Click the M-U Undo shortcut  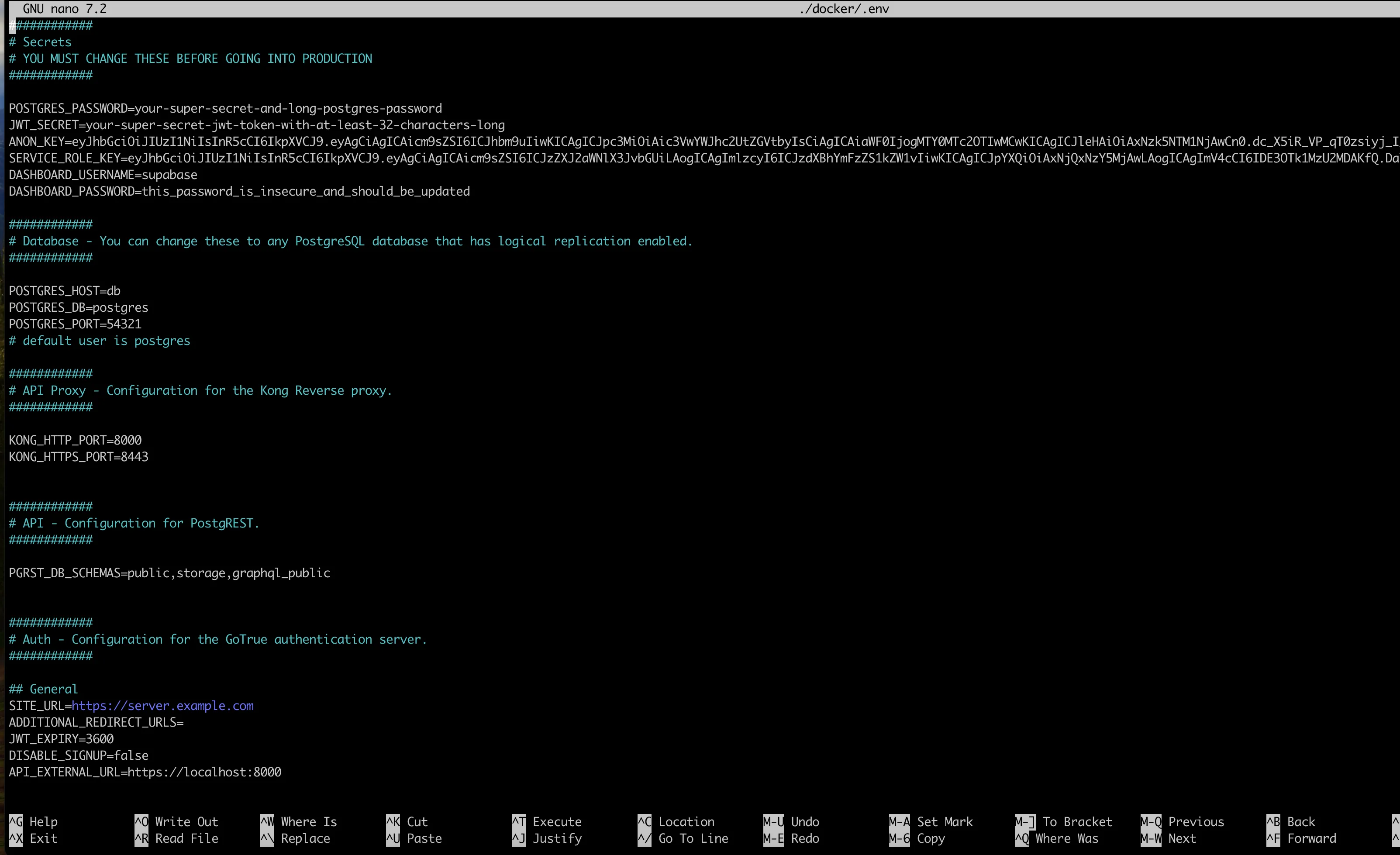(x=791, y=821)
